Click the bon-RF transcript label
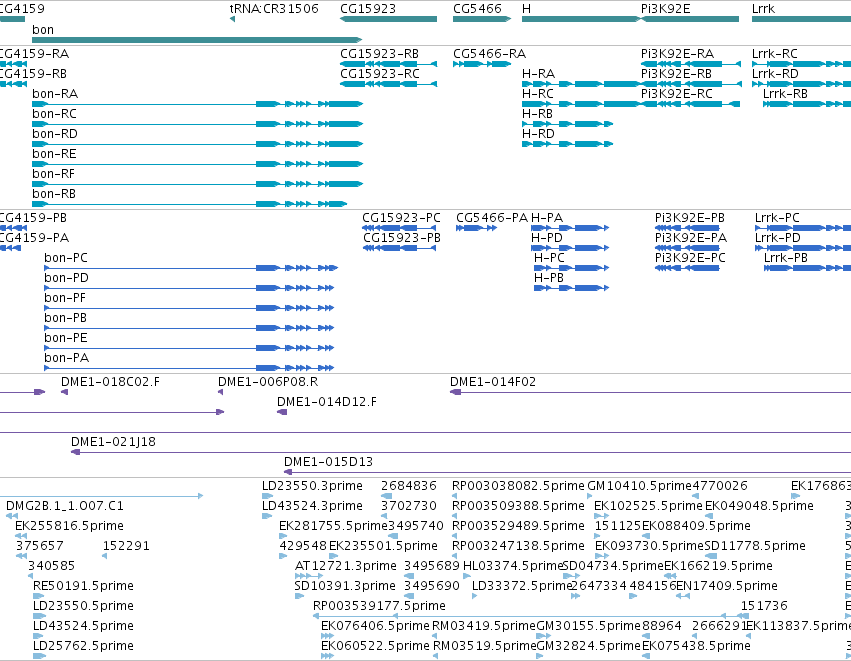The width and height of the screenshot is (851, 661). (53, 174)
